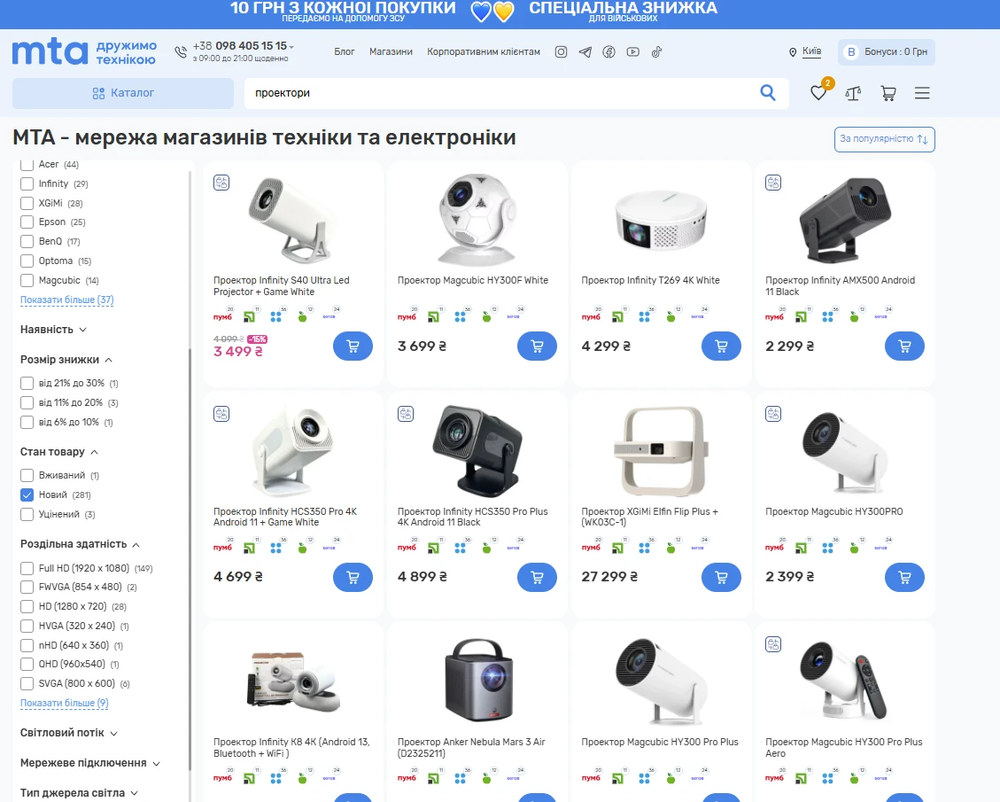Click Показати більше (9) resolutions link
The height and width of the screenshot is (802, 1000).
[x=64, y=703]
